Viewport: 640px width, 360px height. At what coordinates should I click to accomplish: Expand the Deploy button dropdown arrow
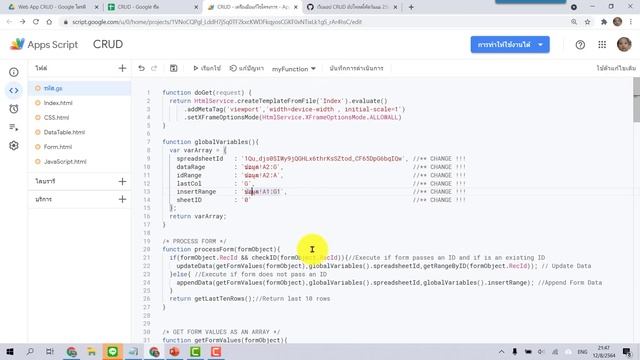[540, 44]
